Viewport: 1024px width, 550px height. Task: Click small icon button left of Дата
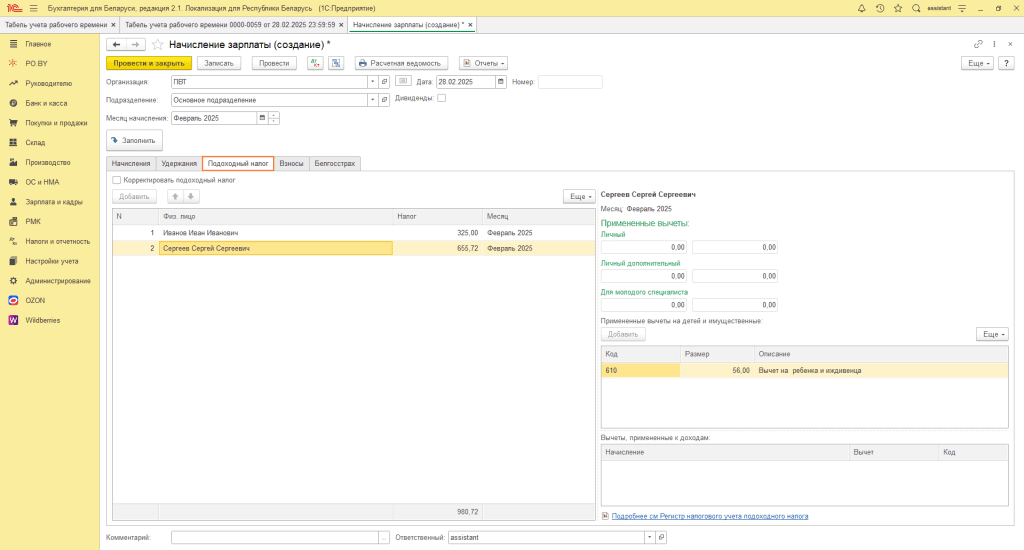click(403, 81)
